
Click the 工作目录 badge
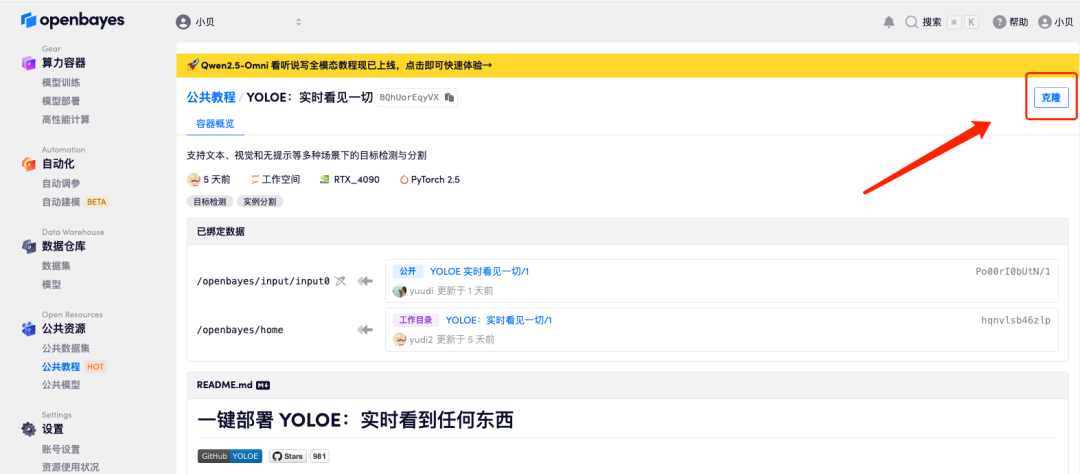click(x=416, y=320)
